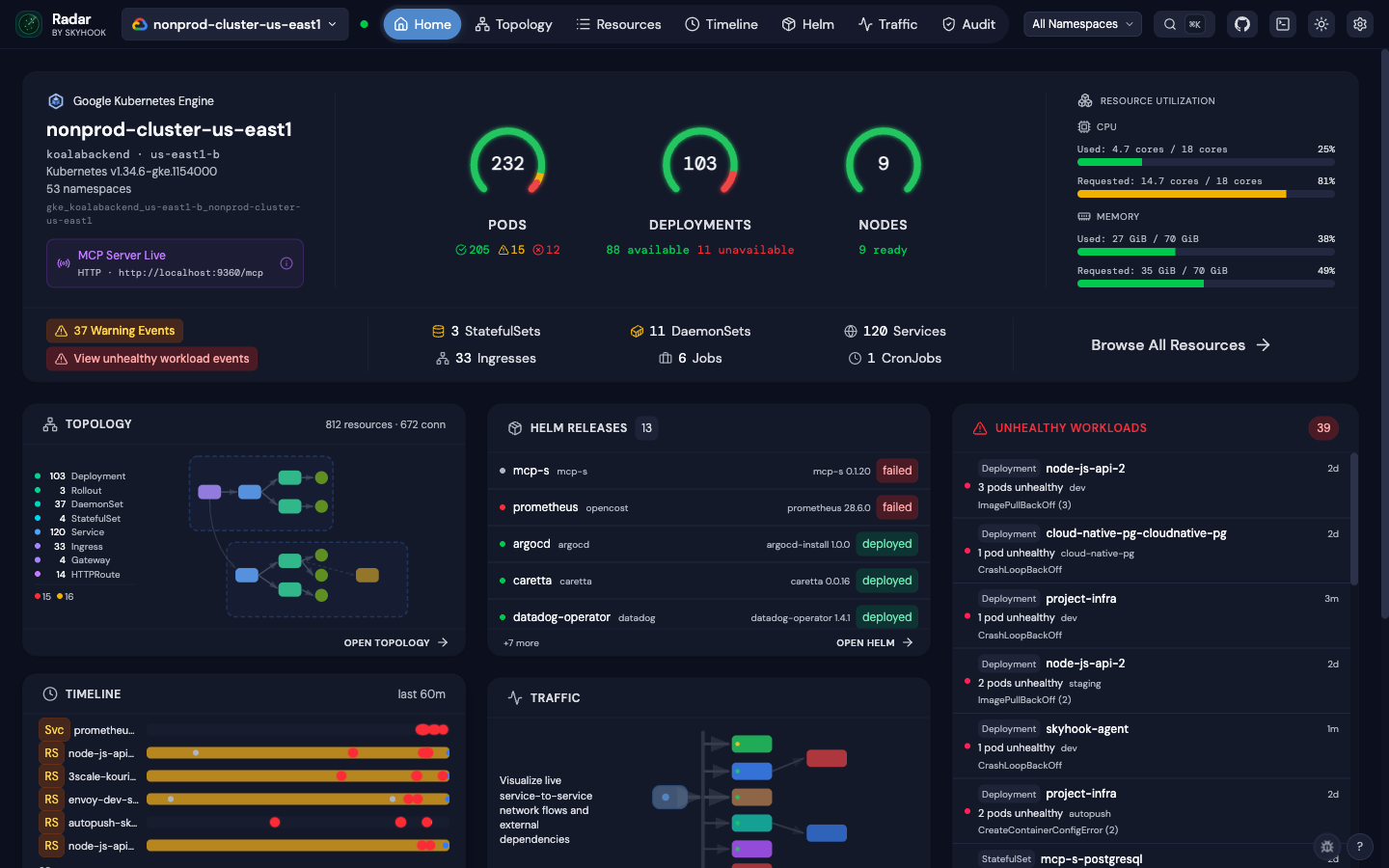The height and width of the screenshot is (868, 1389).
Task: Click the Unhealthy Workloads panel scrollbar
Action: 1354,519
